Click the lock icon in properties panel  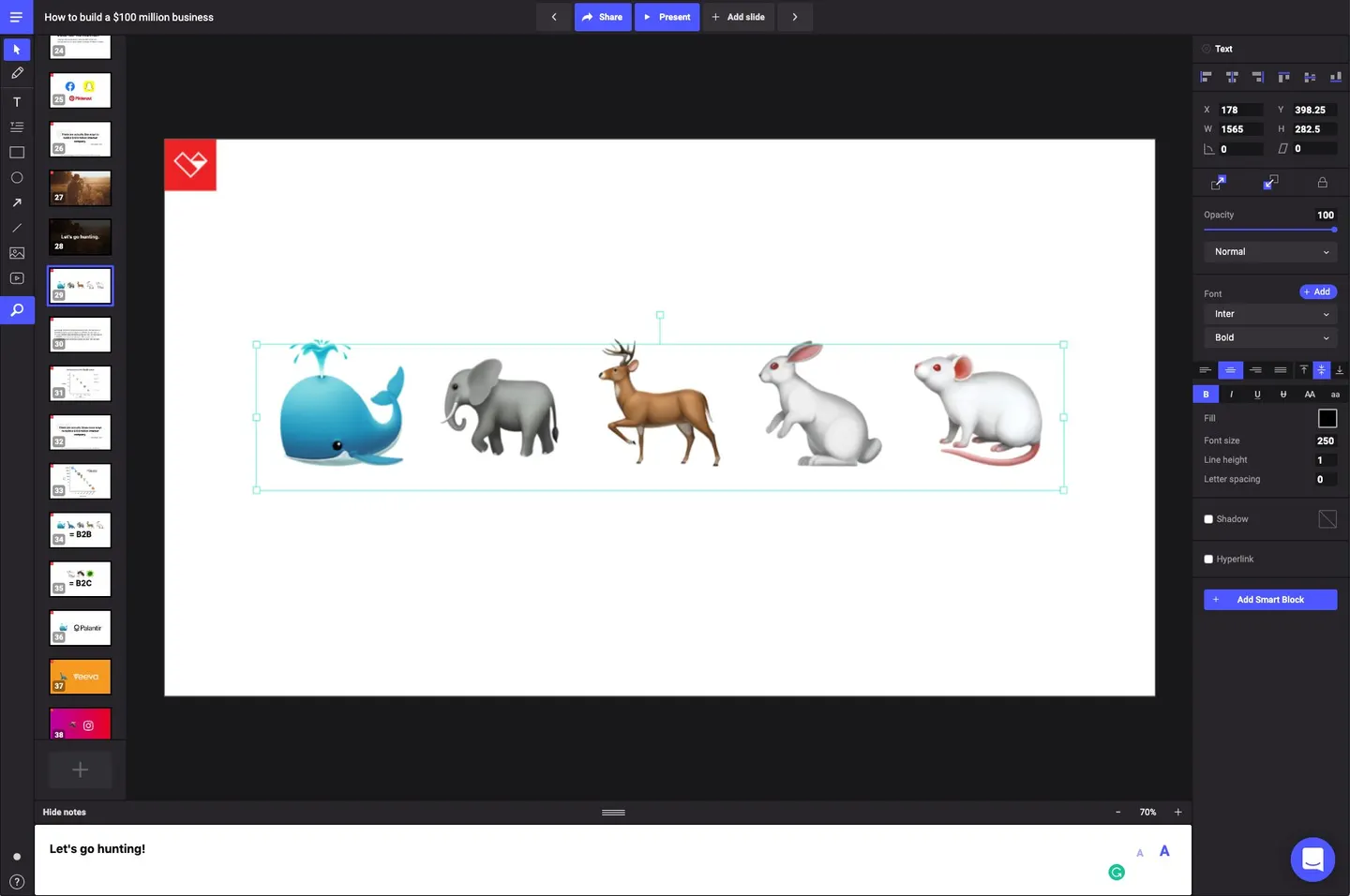point(1322,183)
